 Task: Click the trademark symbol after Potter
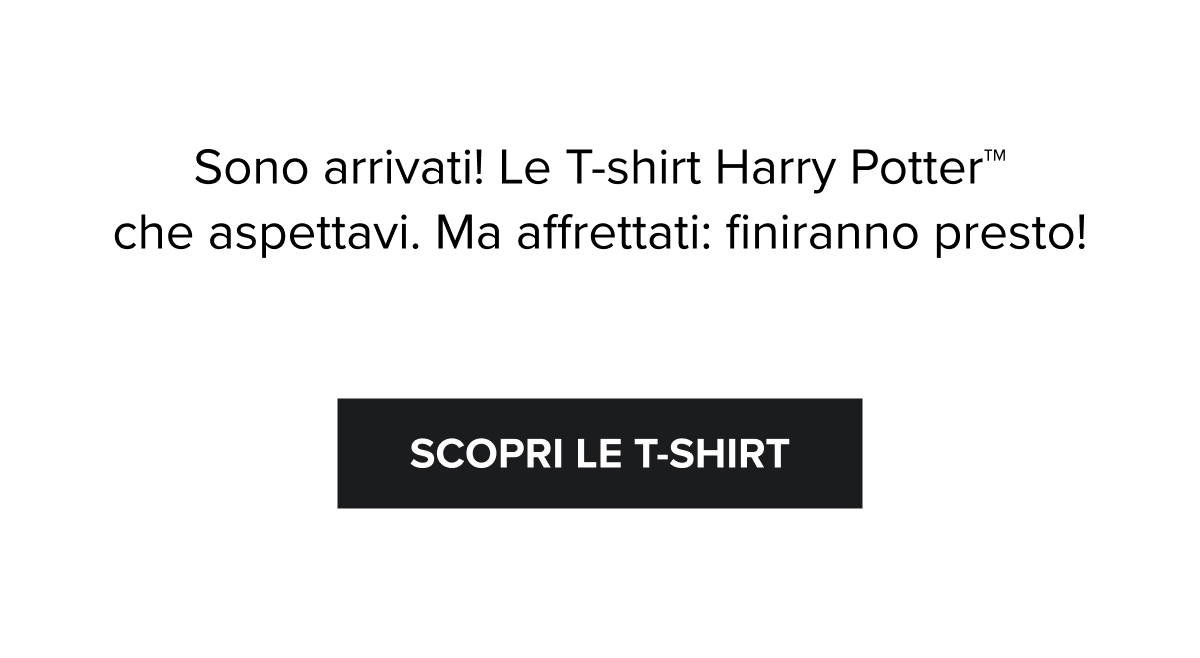coord(993,159)
